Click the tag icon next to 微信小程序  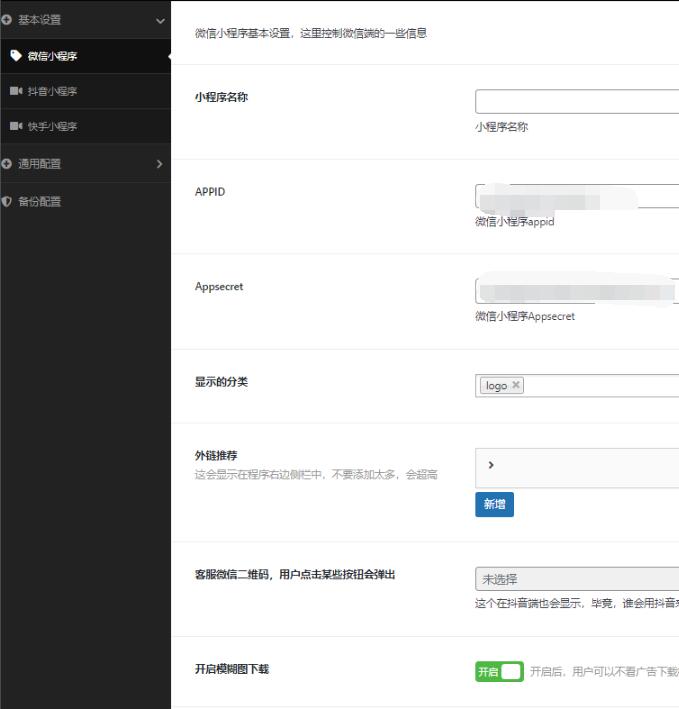16,55
